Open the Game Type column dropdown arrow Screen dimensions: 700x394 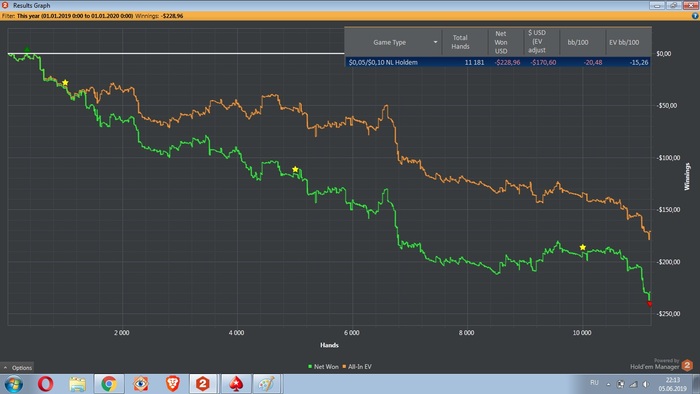click(x=435, y=42)
